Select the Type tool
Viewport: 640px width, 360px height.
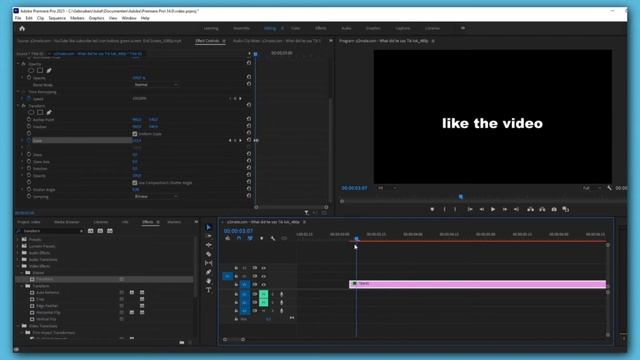209,290
